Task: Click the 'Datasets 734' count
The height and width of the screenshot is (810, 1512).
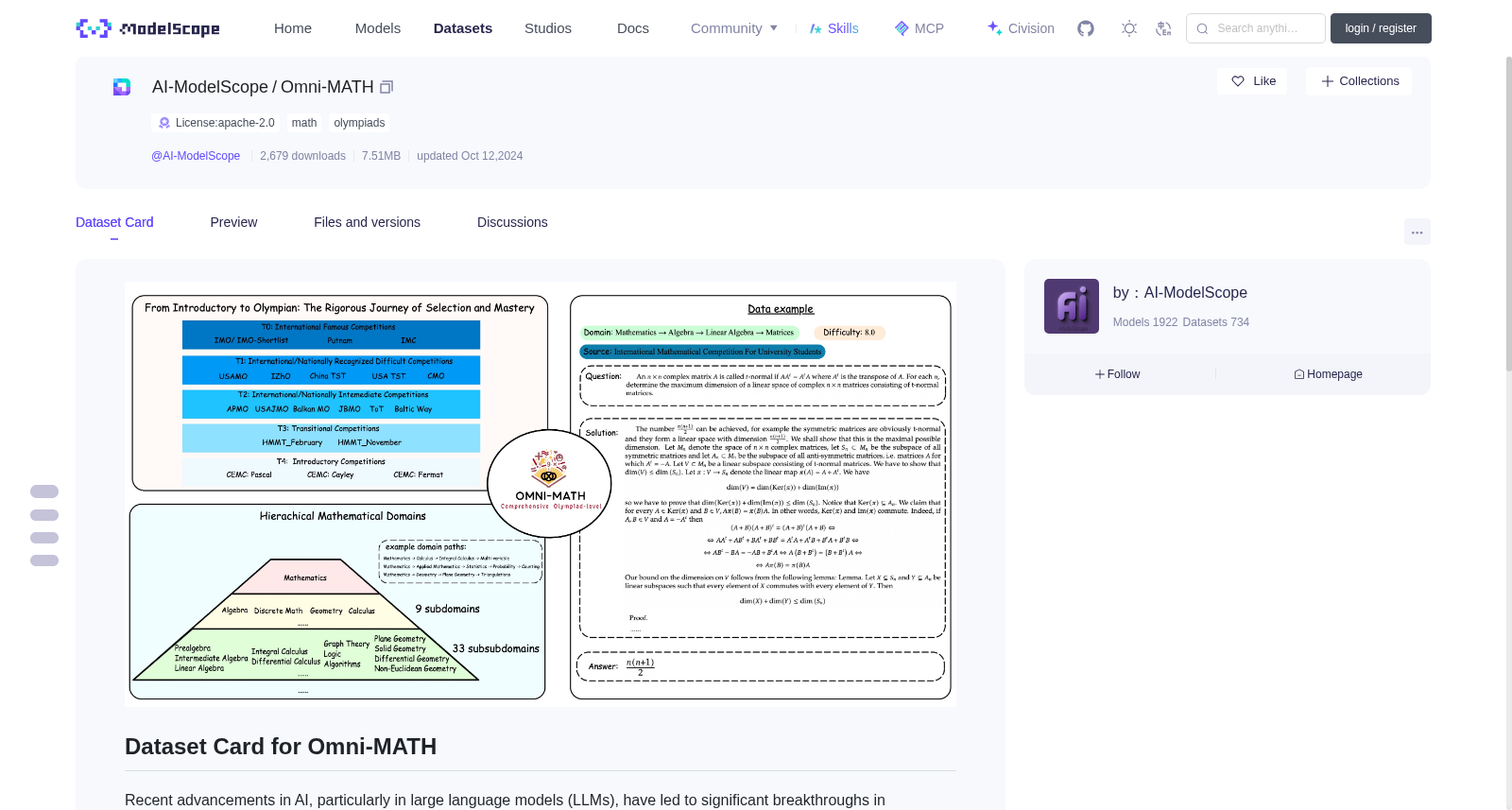Action: point(1216,322)
